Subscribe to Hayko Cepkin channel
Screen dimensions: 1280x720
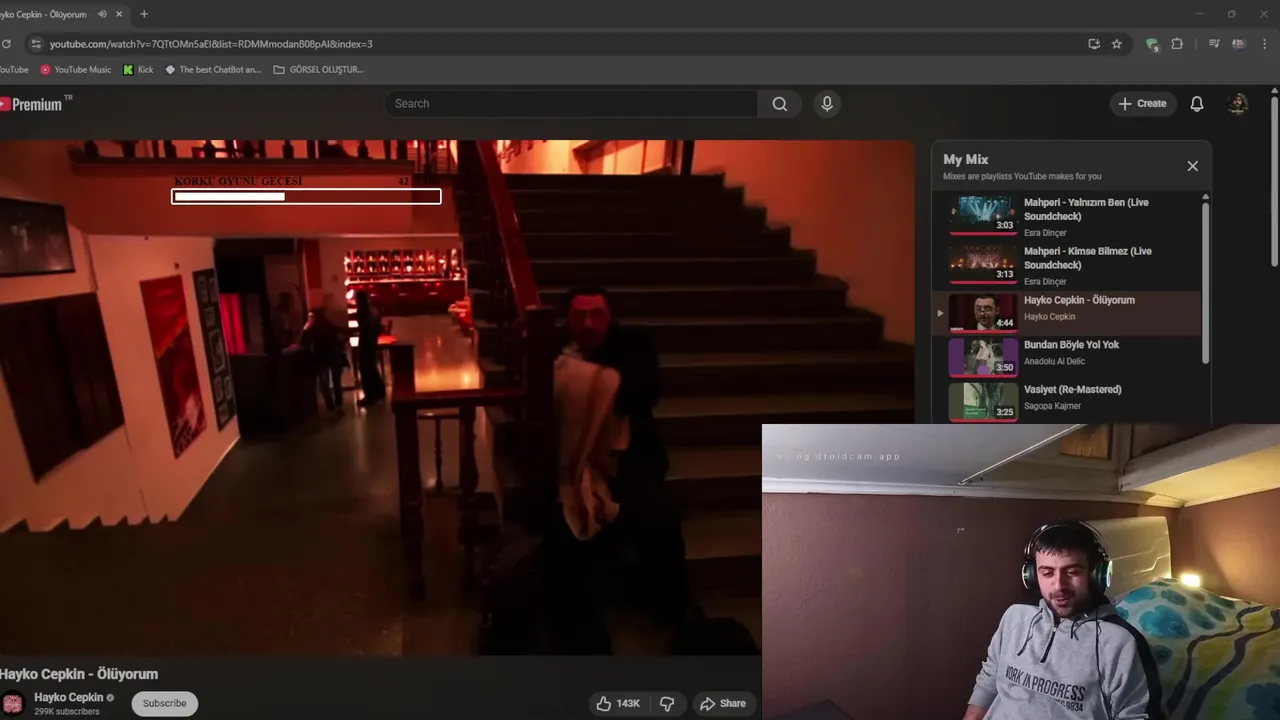164,704
